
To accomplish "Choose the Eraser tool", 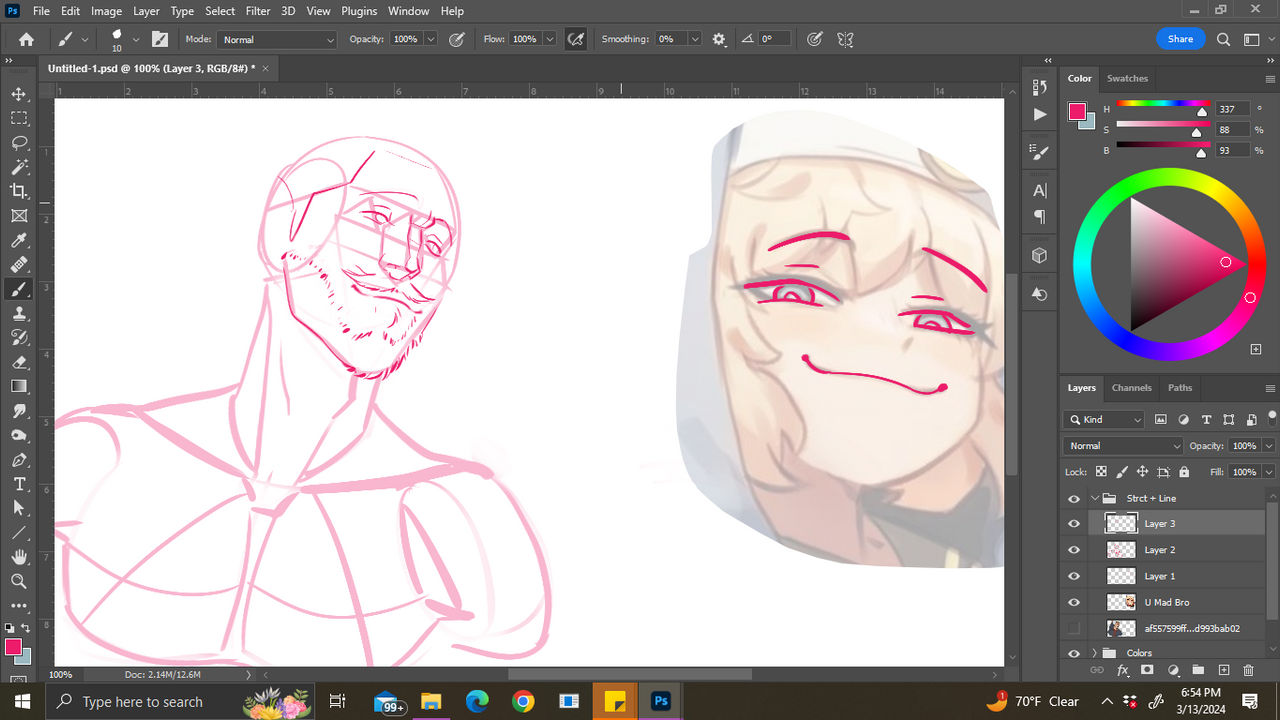I will click(x=19, y=362).
